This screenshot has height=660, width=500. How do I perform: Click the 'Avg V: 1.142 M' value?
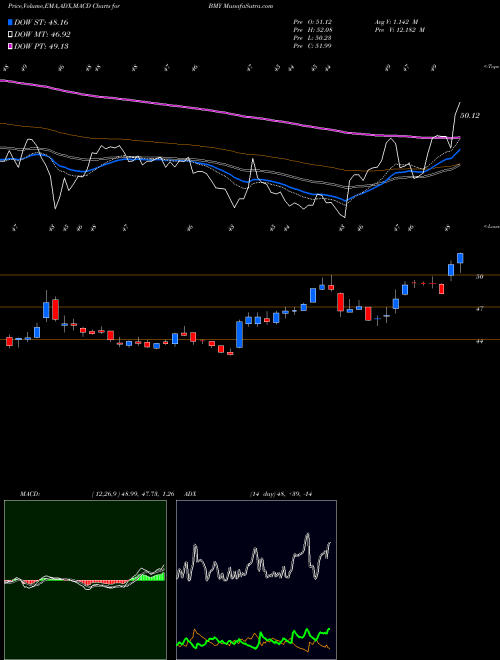click(396, 22)
